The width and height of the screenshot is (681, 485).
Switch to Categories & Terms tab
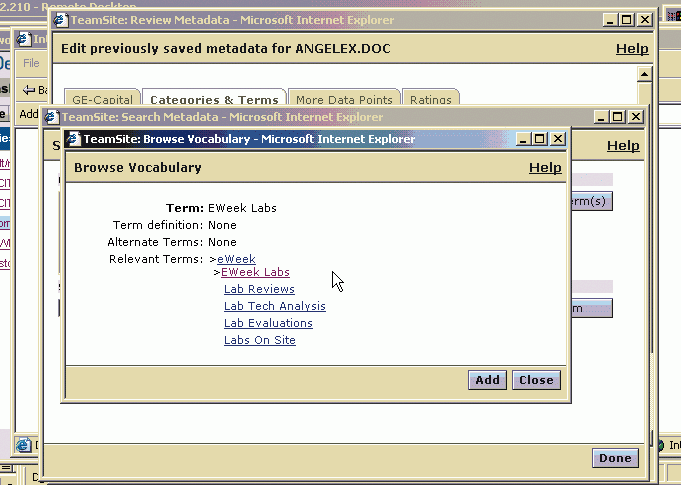[x=214, y=99]
